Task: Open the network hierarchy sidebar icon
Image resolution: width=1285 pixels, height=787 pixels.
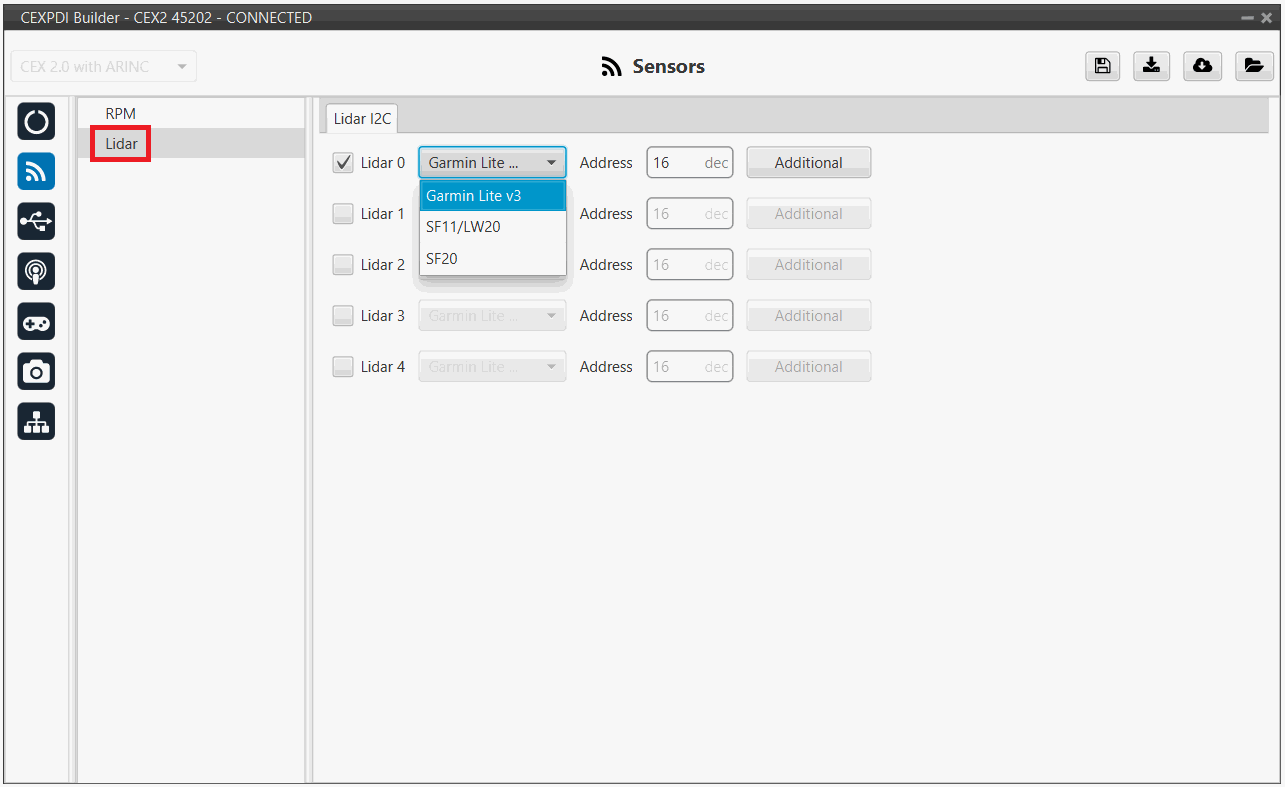Action: (36, 422)
